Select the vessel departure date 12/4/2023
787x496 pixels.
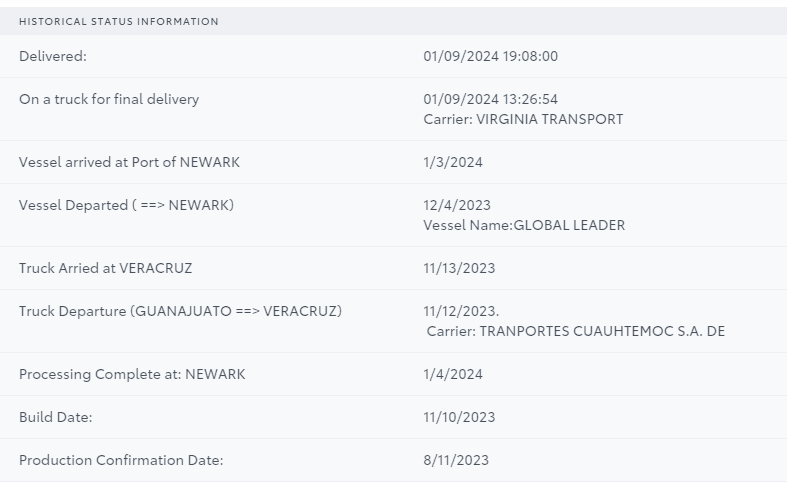pos(457,205)
